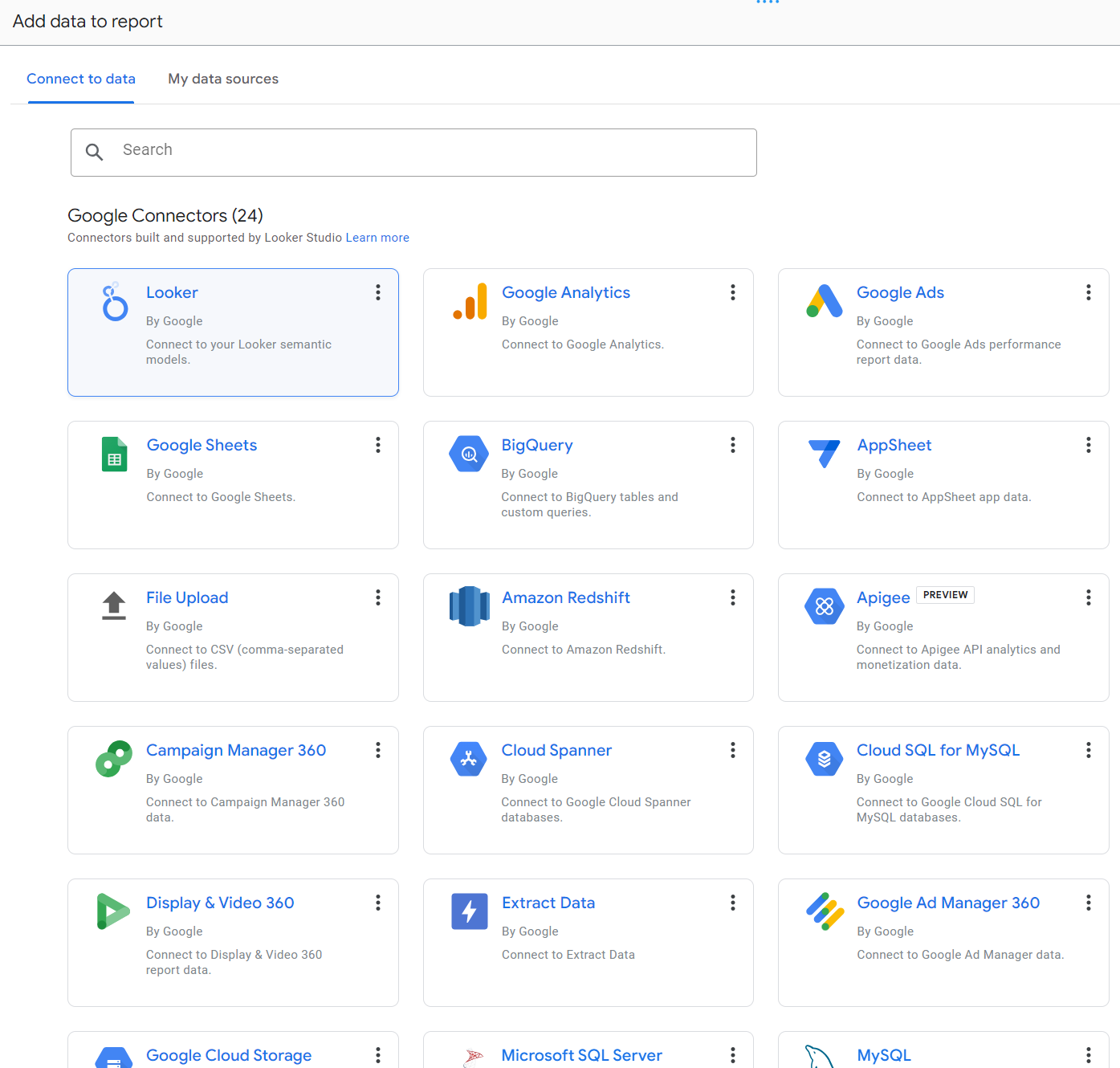Click the MySQL dolphin logo icon
1120x1068 pixels.
[821, 1056]
